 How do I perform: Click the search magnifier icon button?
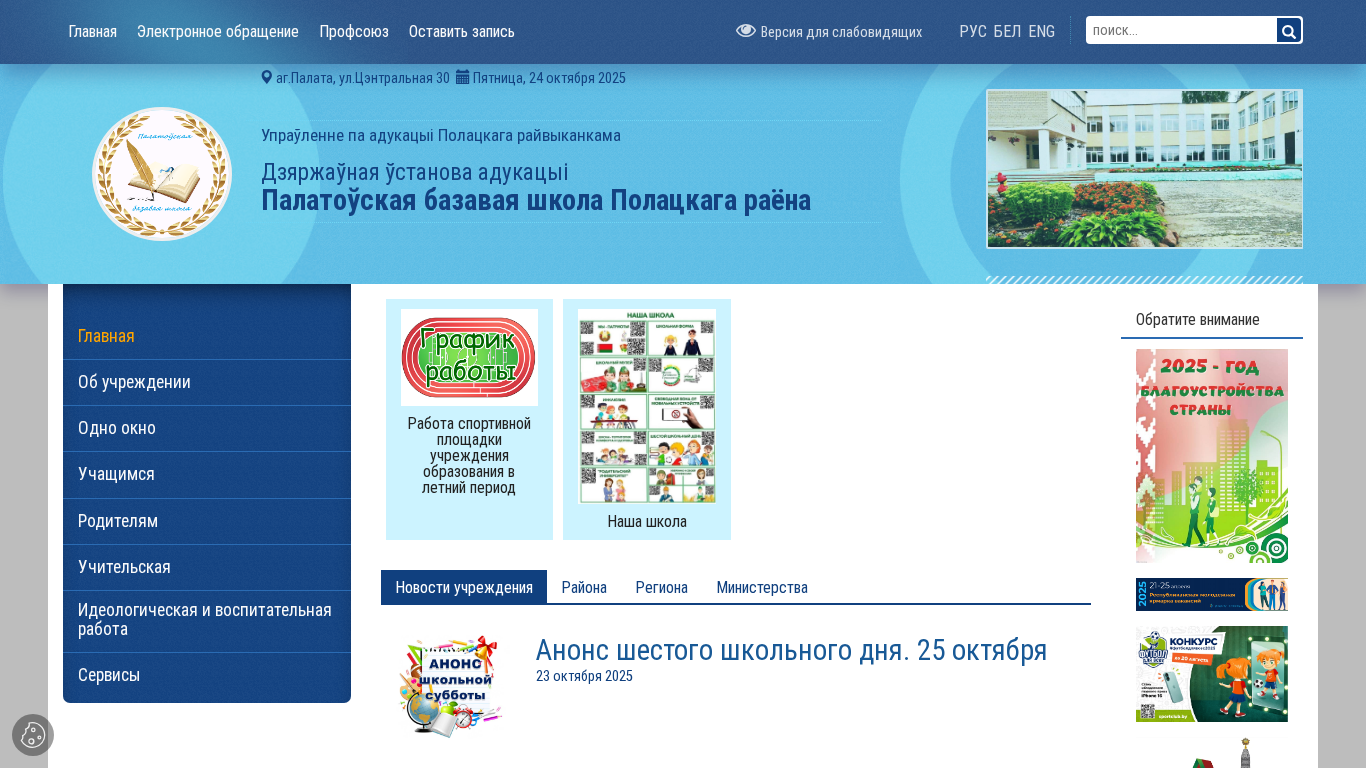pos(1289,31)
